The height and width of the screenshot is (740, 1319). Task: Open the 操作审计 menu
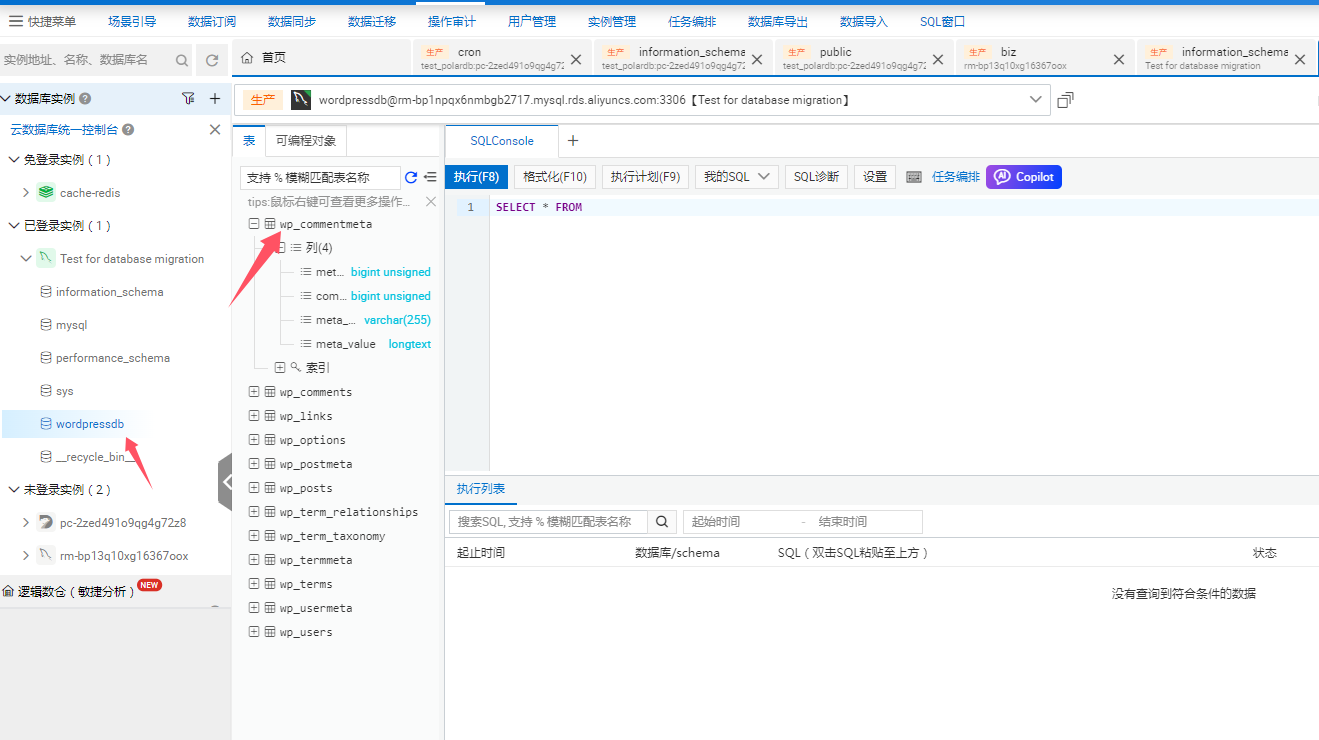(452, 21)
